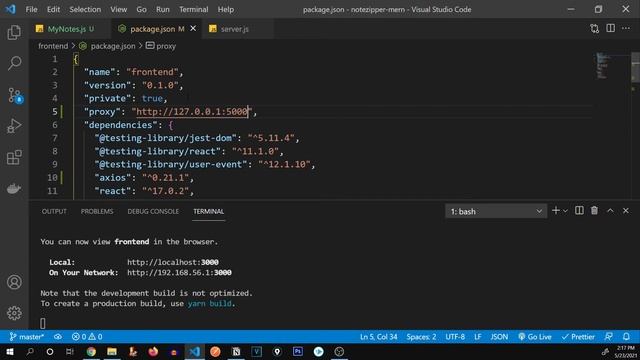Open the terminal selector '1: bash' dropdown
Screen dimensions: 640x360
[x=496, y=211]
